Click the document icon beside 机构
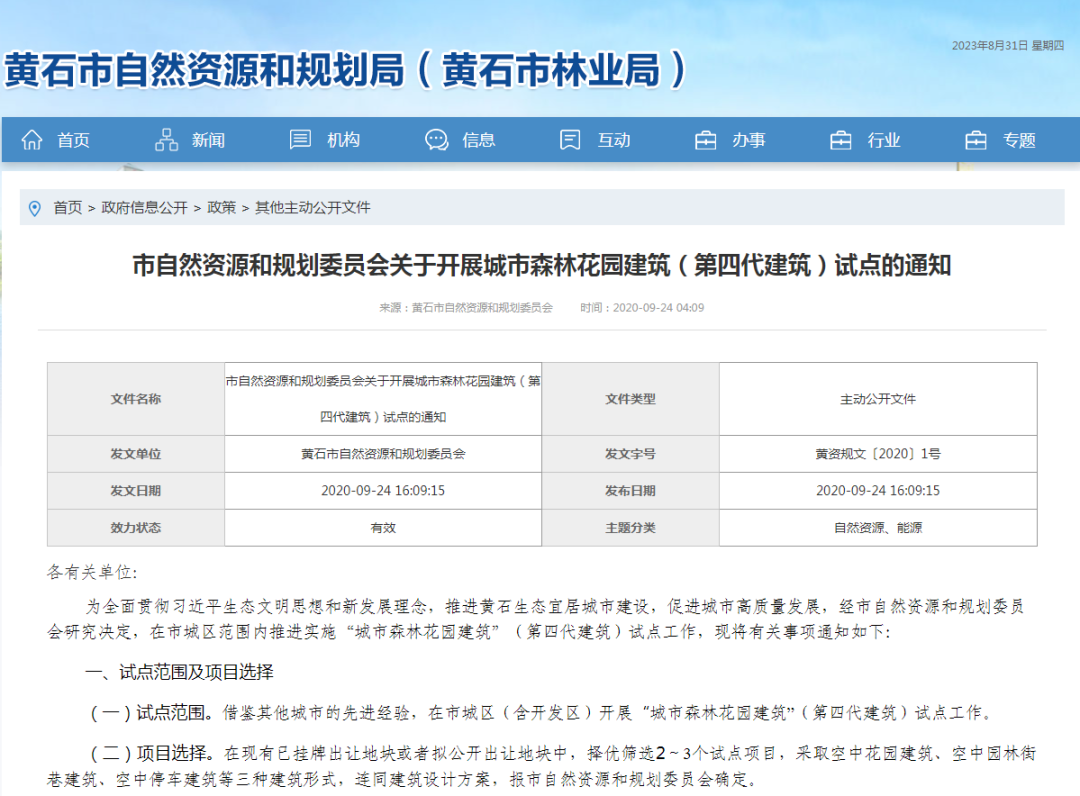 [300, 140]
